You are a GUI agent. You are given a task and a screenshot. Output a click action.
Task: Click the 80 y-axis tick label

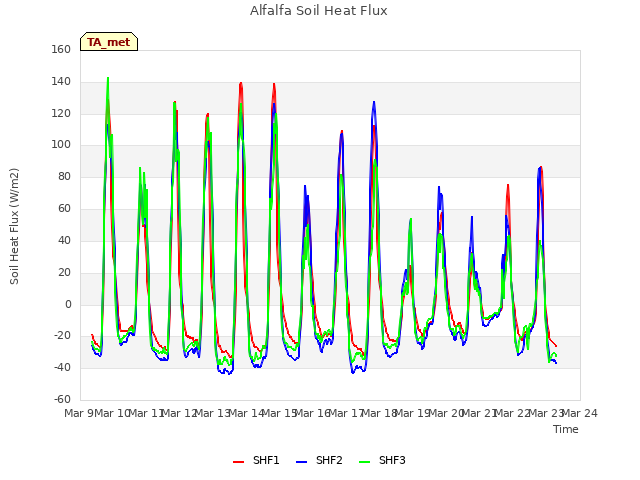64,176
